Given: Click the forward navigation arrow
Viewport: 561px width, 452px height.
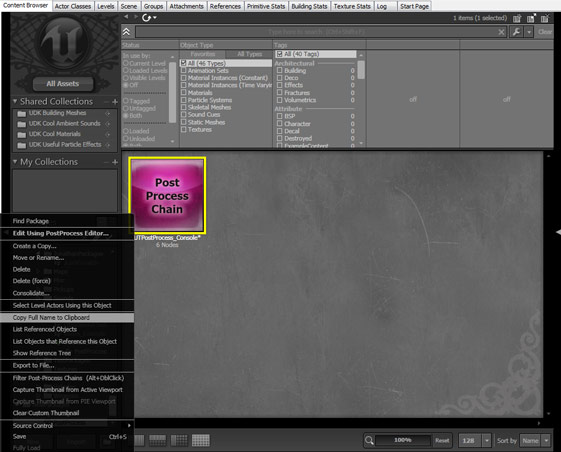Looking at the screenshot, I should coord(136,16).
